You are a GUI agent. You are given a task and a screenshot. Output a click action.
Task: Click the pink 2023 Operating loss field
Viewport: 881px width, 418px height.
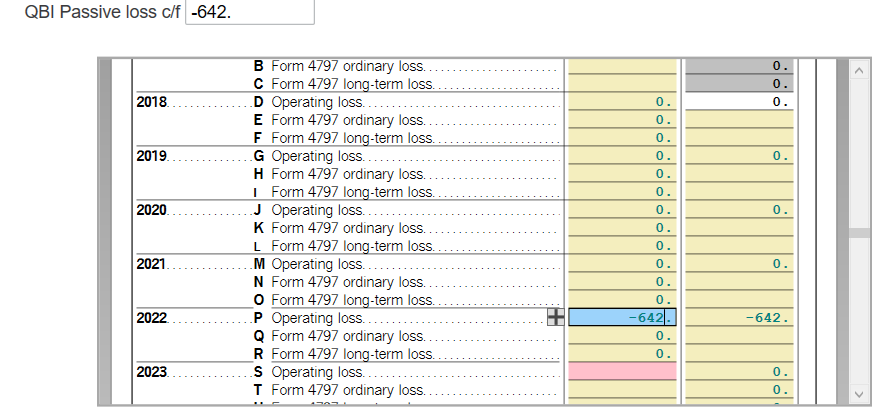622,371
